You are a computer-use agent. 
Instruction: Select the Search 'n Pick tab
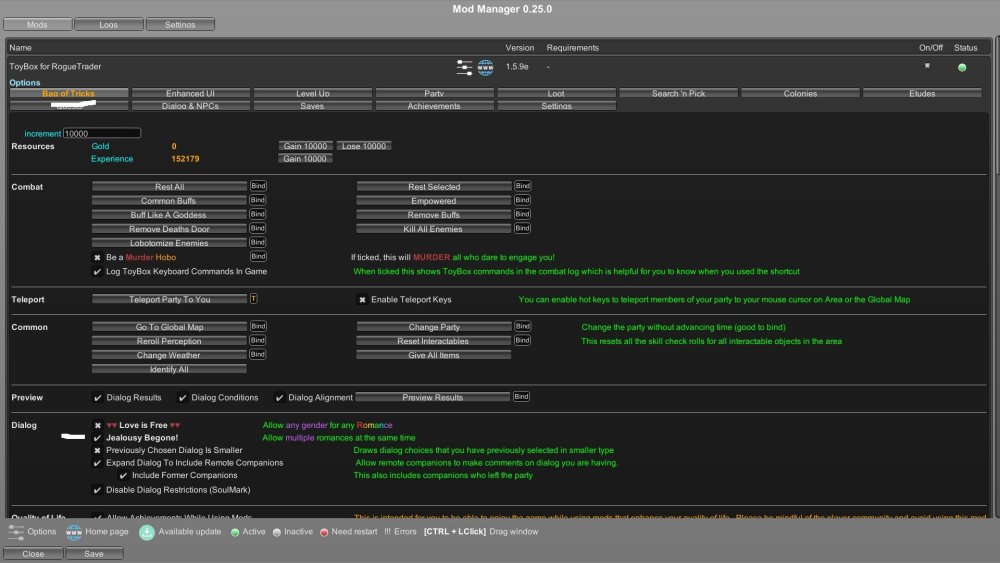[678, 93]
